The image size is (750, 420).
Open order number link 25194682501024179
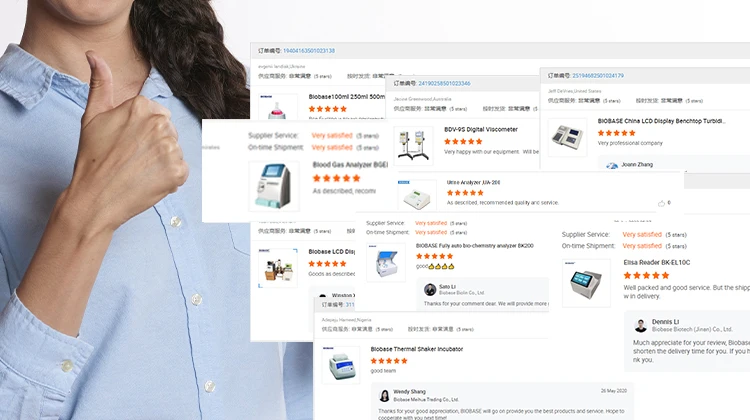click(x=598, y=76)
